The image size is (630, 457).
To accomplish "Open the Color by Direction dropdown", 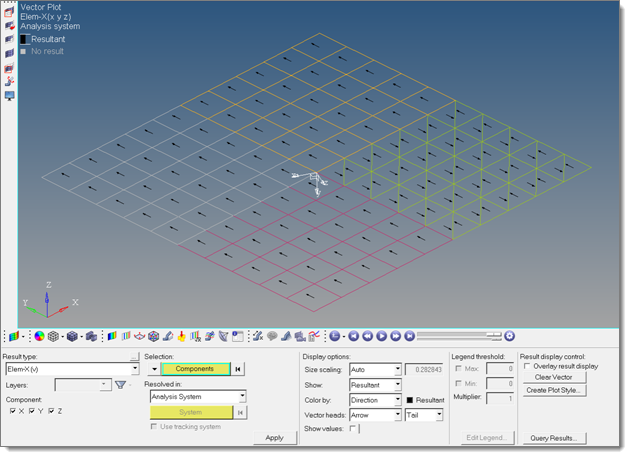I will pos(397,399).
